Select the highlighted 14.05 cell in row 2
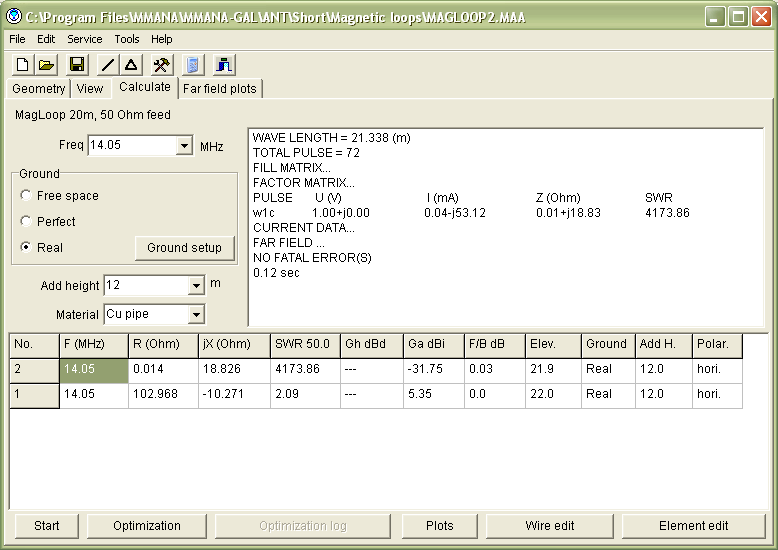This screenshot has width=778, height=550. click(x=94, y=369)
